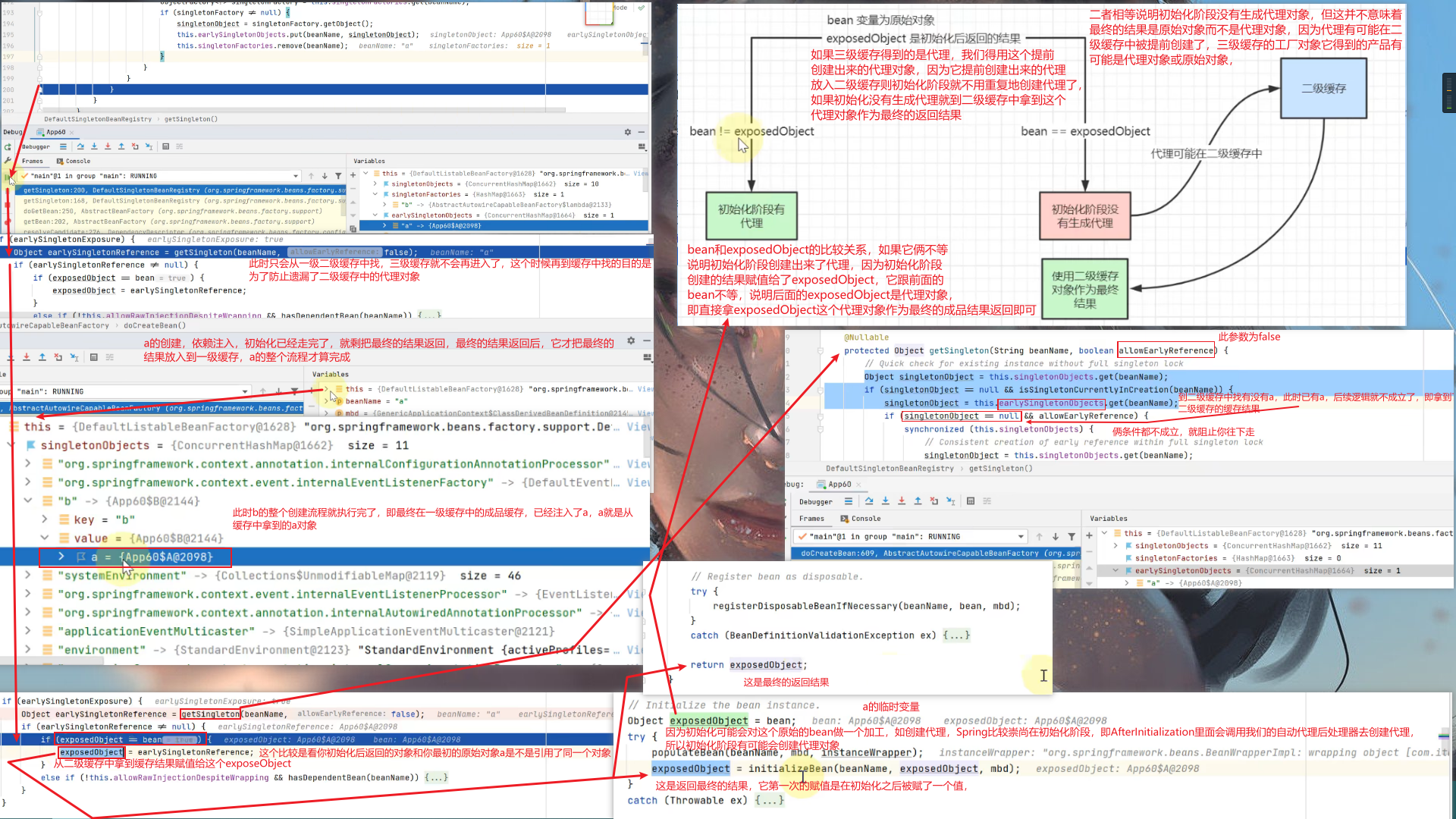Toggle the frames filter icon above getSingleton:200
This screenshot has width=1456, height=819.
tap(338, 176)
